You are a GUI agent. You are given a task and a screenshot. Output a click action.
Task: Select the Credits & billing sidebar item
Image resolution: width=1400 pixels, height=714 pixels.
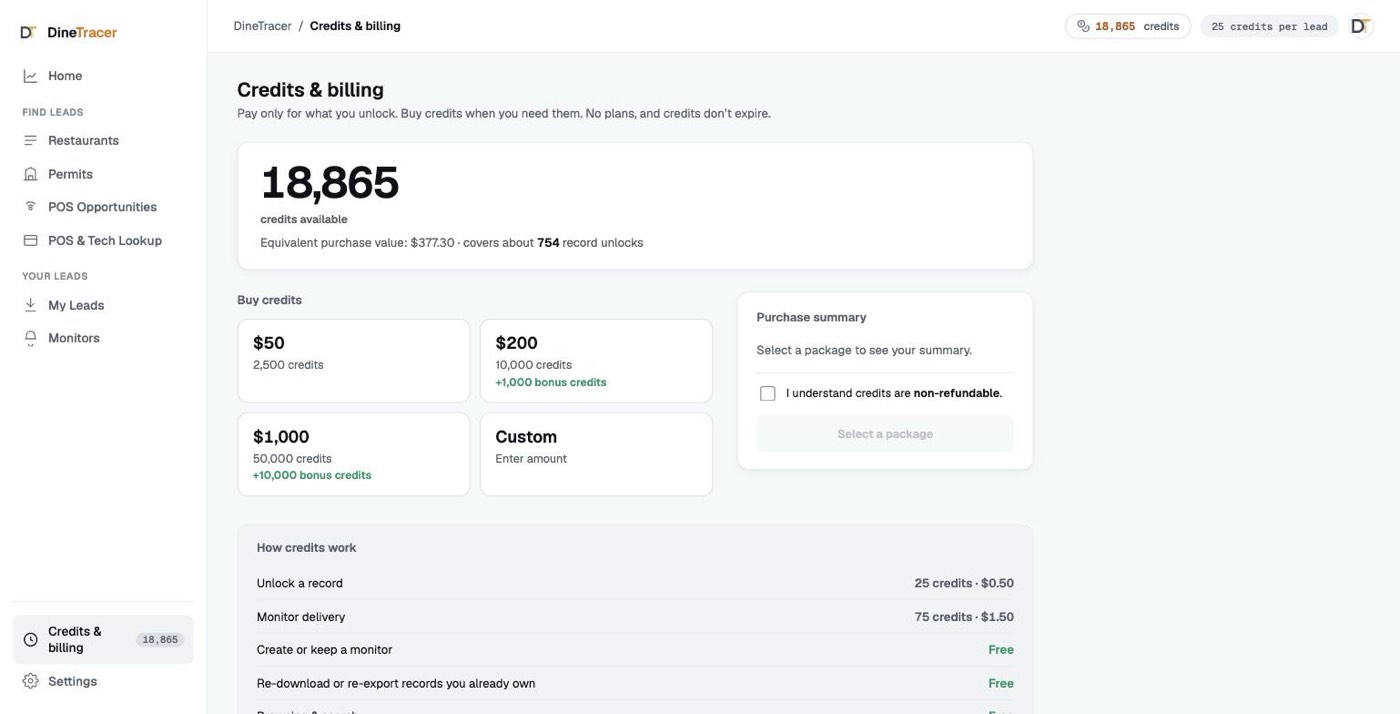coord(103,640)
